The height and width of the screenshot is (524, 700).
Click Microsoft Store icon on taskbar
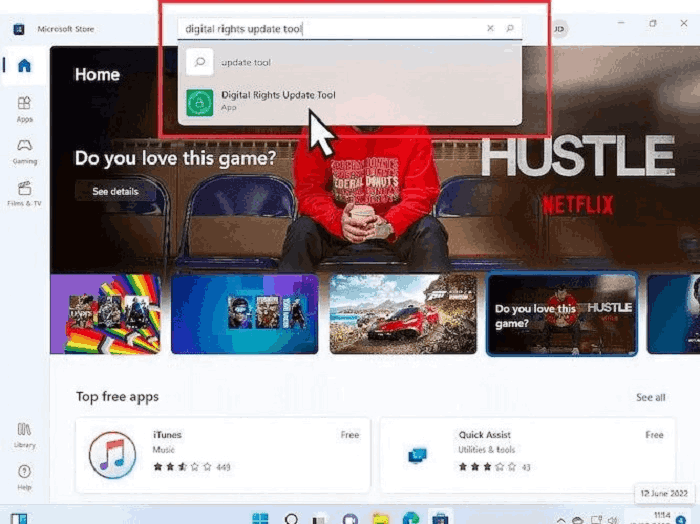click(x=440, y=519)
